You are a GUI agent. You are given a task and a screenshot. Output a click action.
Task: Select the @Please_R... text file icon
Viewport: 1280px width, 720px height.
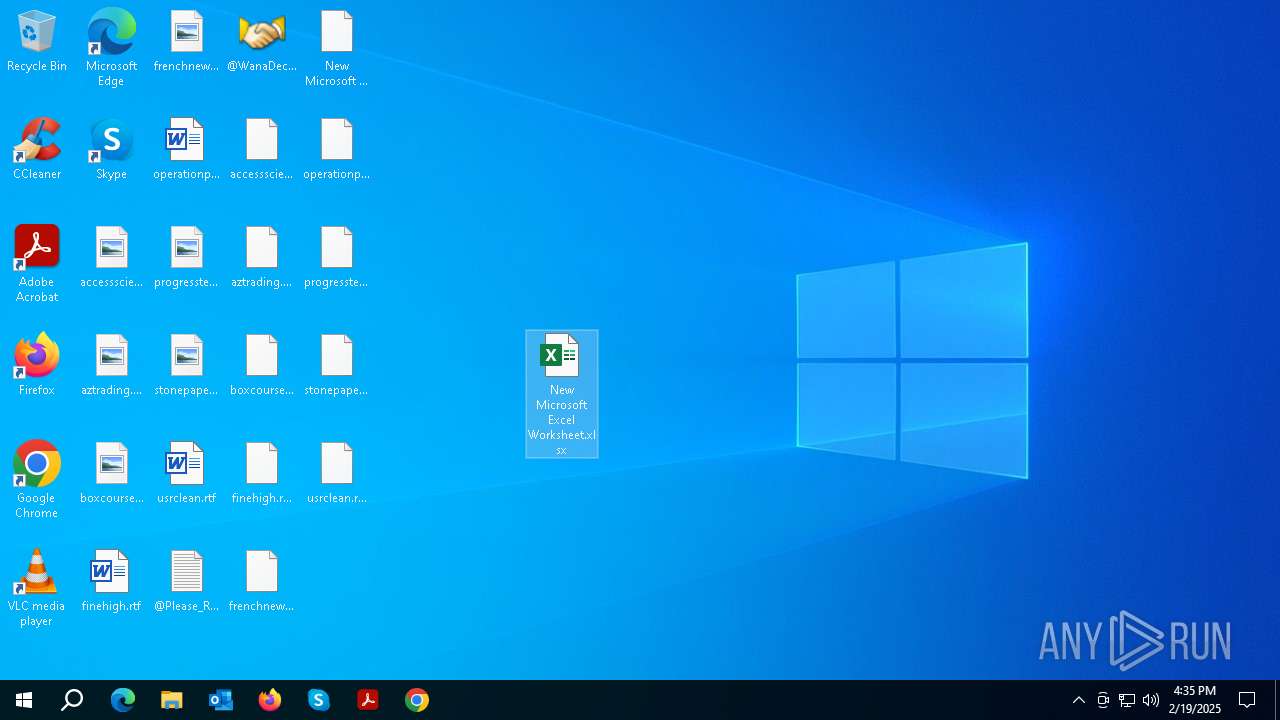click(186, 582)
